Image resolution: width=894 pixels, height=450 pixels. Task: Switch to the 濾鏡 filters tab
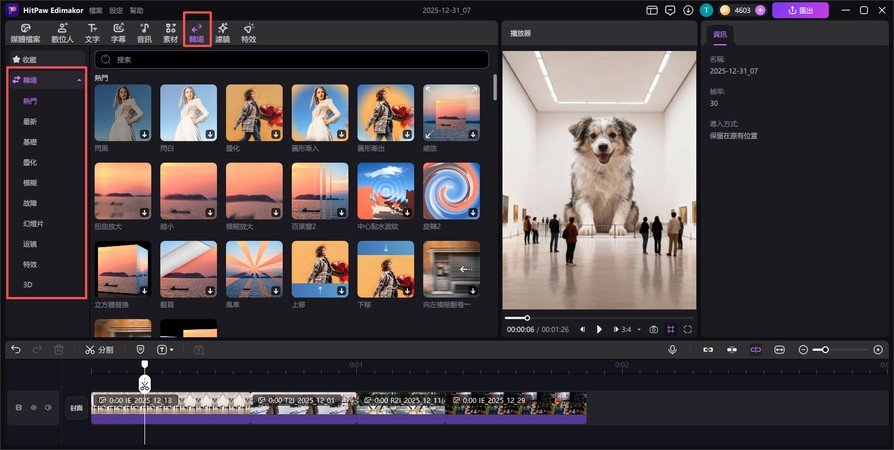point(222,34)
